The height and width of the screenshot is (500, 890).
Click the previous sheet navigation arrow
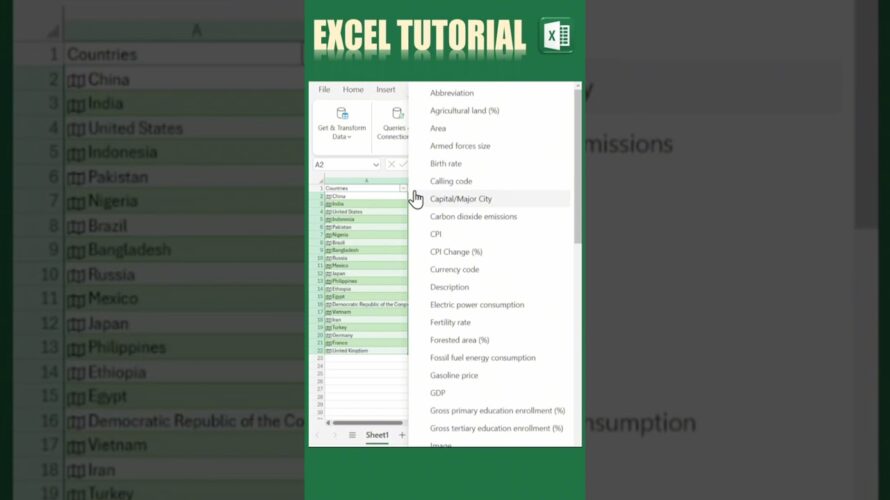coord(317,435)
